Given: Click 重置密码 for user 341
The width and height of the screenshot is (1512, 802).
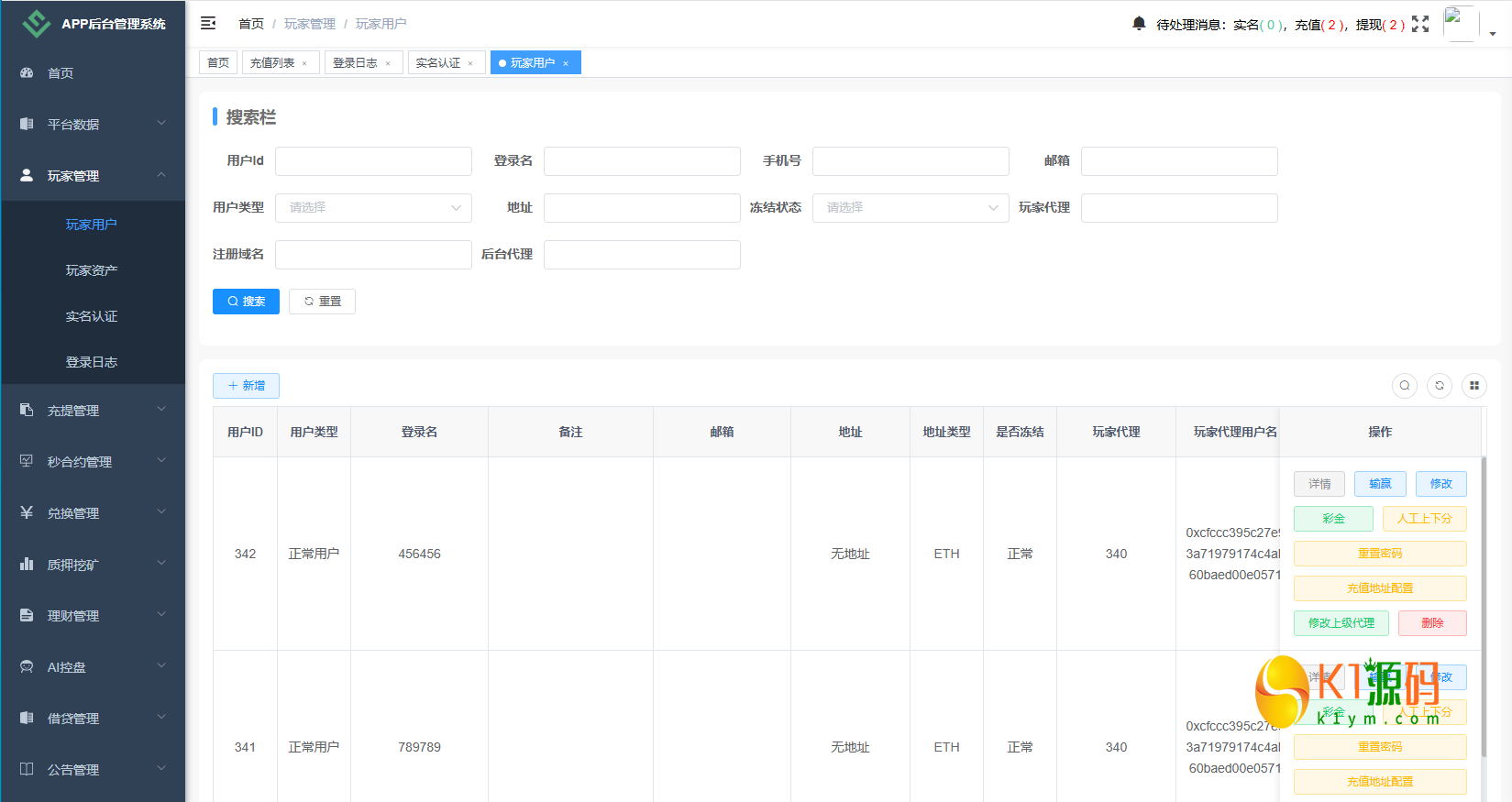Looking at the screenshot, I should click(x=1380, y=747).
